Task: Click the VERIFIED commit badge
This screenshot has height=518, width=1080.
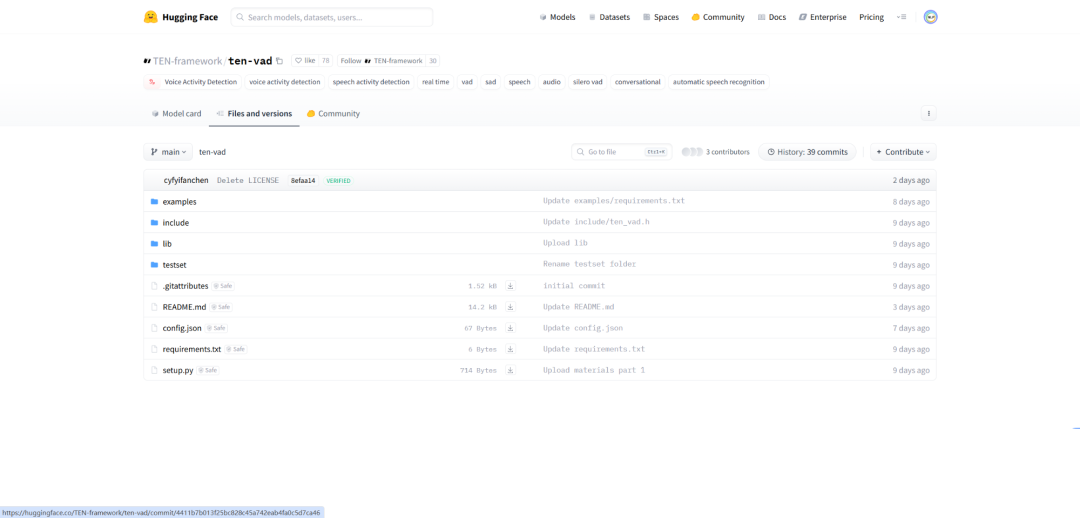Action: coord(338,180)
